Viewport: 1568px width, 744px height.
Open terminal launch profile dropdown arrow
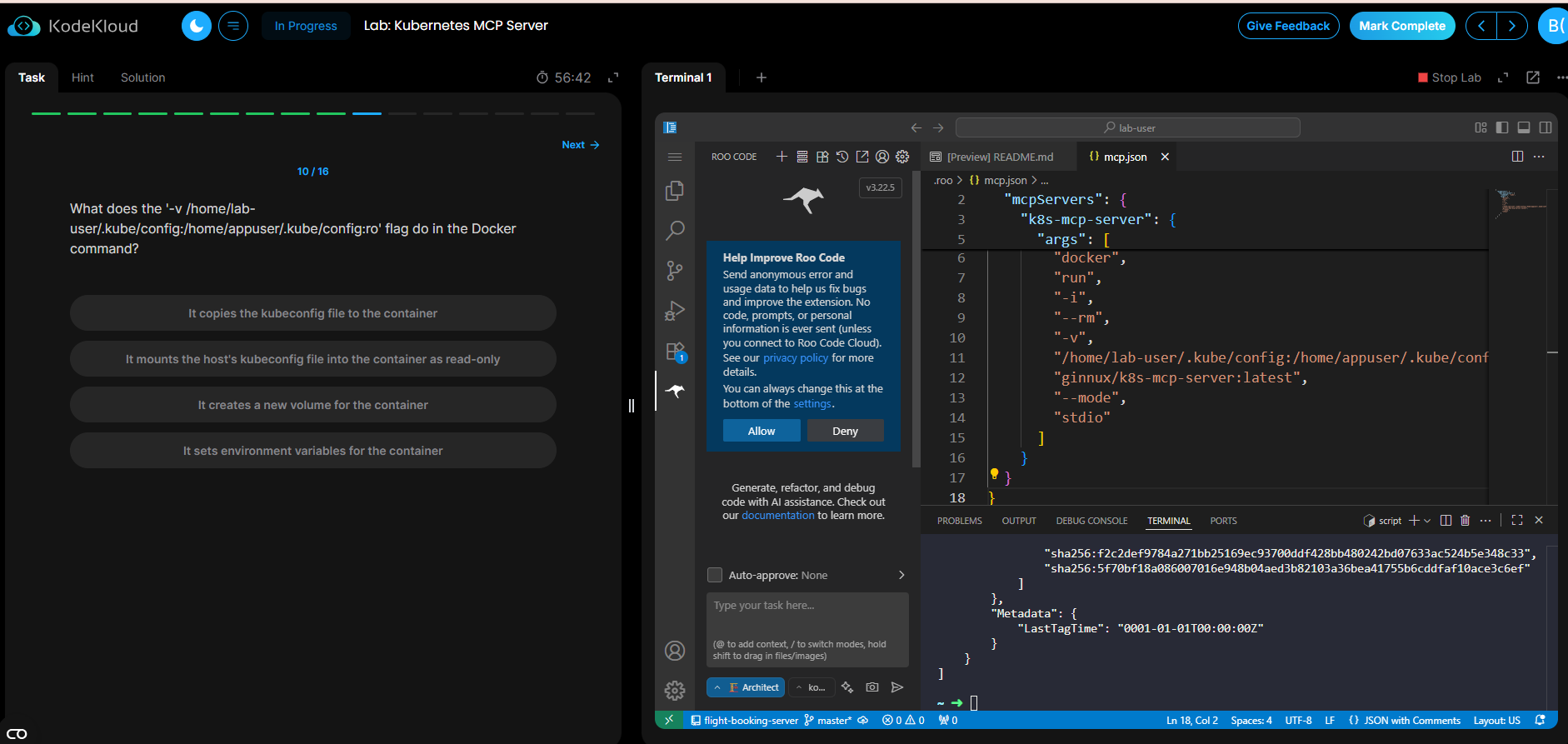1427,520
